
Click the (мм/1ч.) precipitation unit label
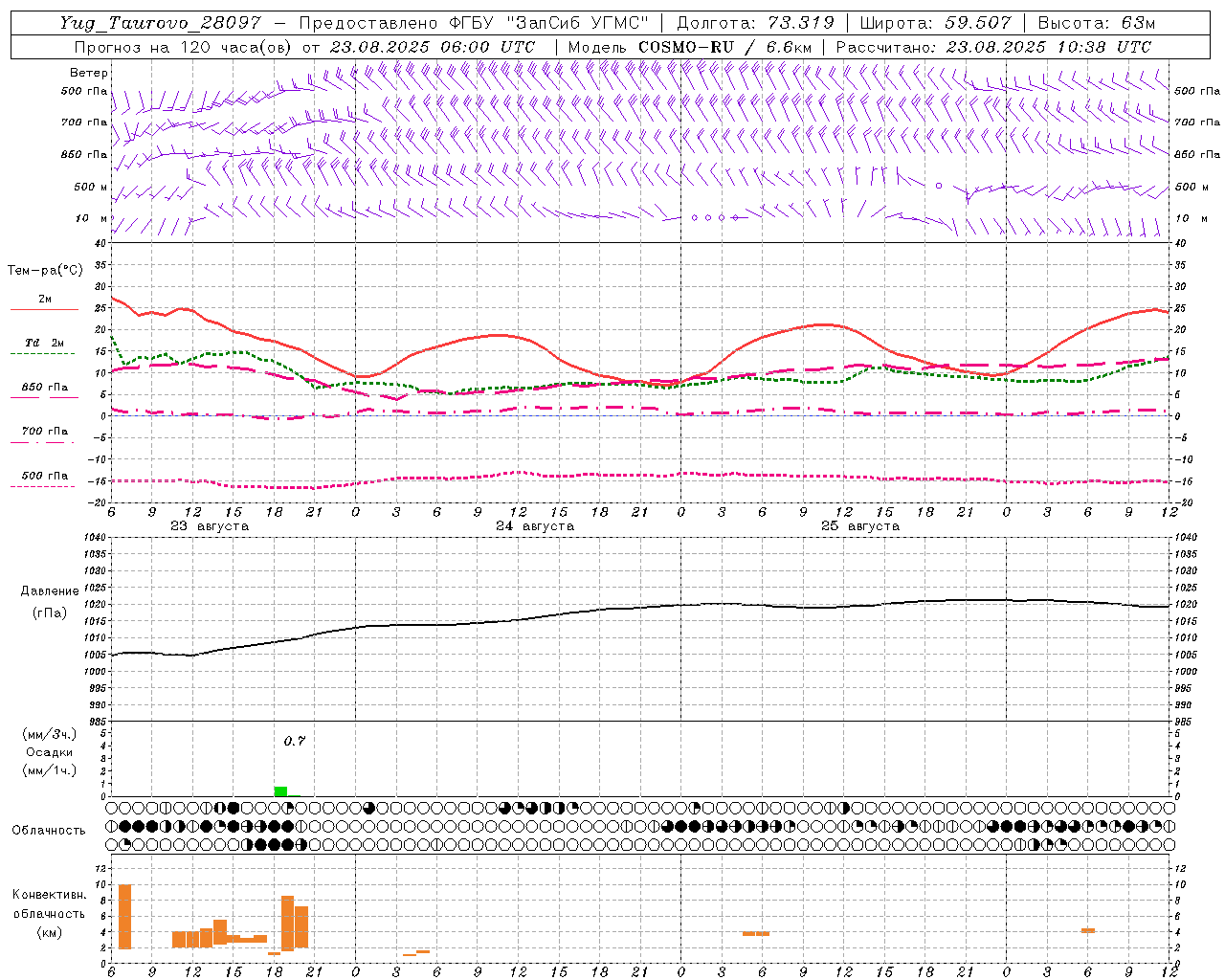(49, 770)
